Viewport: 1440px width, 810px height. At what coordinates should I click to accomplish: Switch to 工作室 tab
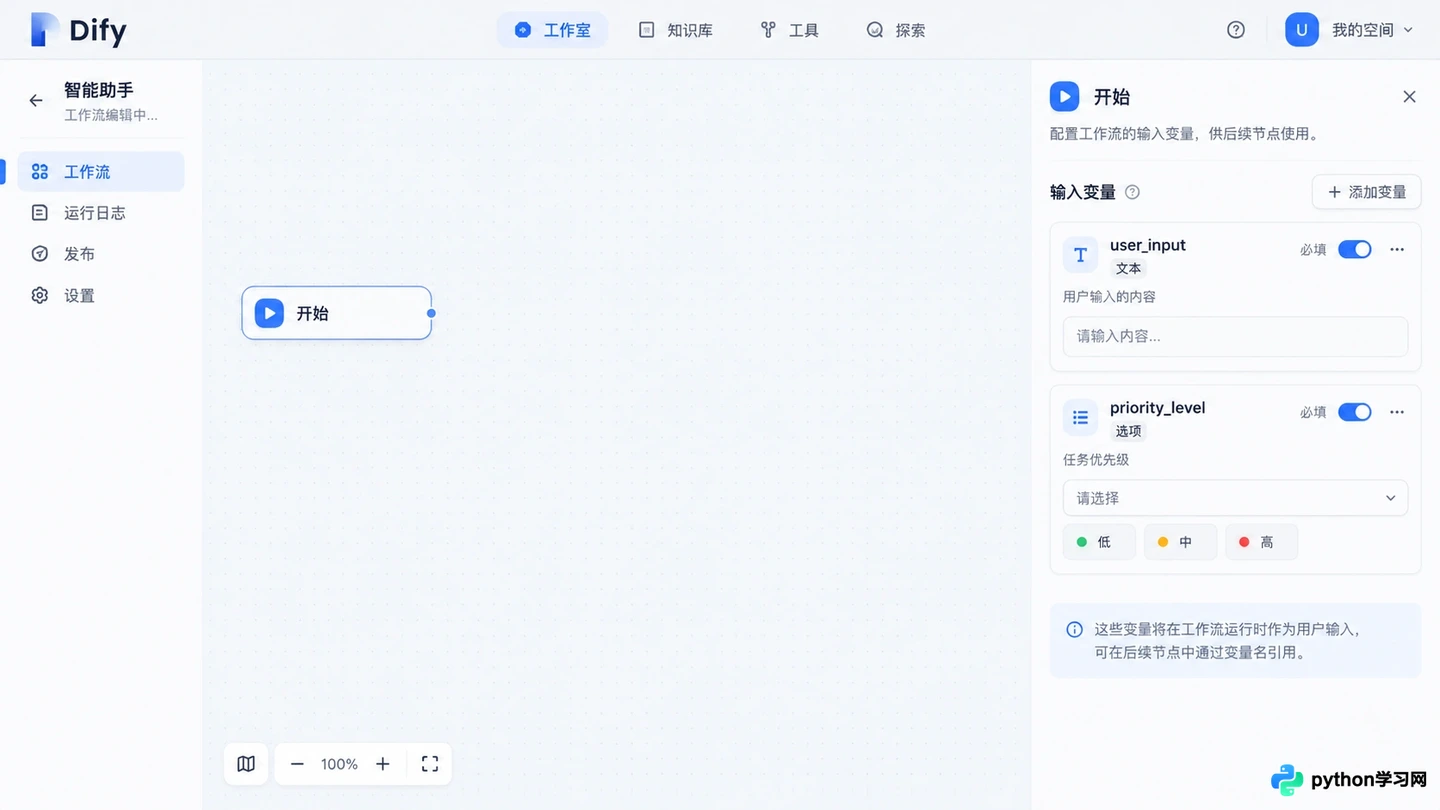pos(552,30)
